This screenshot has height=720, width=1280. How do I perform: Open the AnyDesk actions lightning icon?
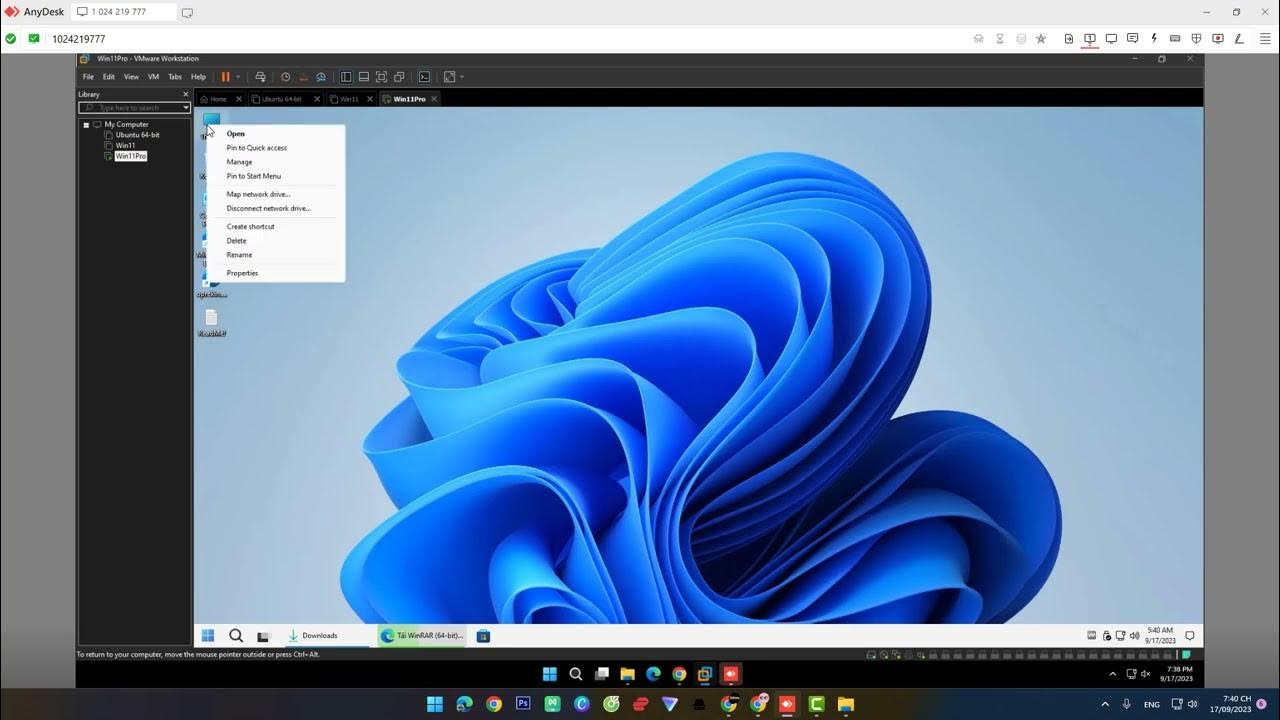click(1154, 38)
